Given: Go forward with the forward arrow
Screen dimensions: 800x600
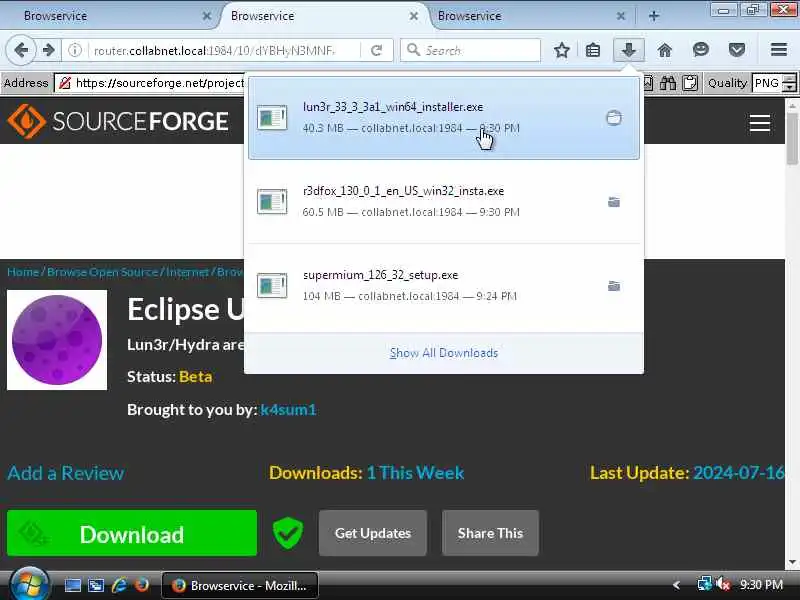Looking at the screenshot, I should [48, 50].
